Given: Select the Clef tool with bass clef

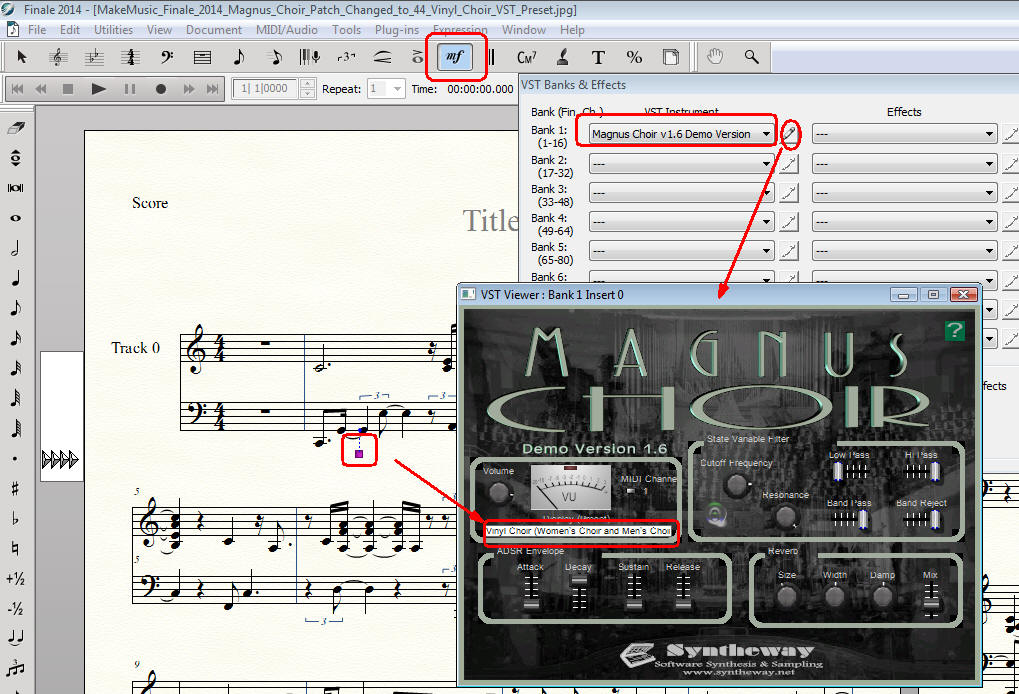Looking at the screenshot, I should coord(166,57).
